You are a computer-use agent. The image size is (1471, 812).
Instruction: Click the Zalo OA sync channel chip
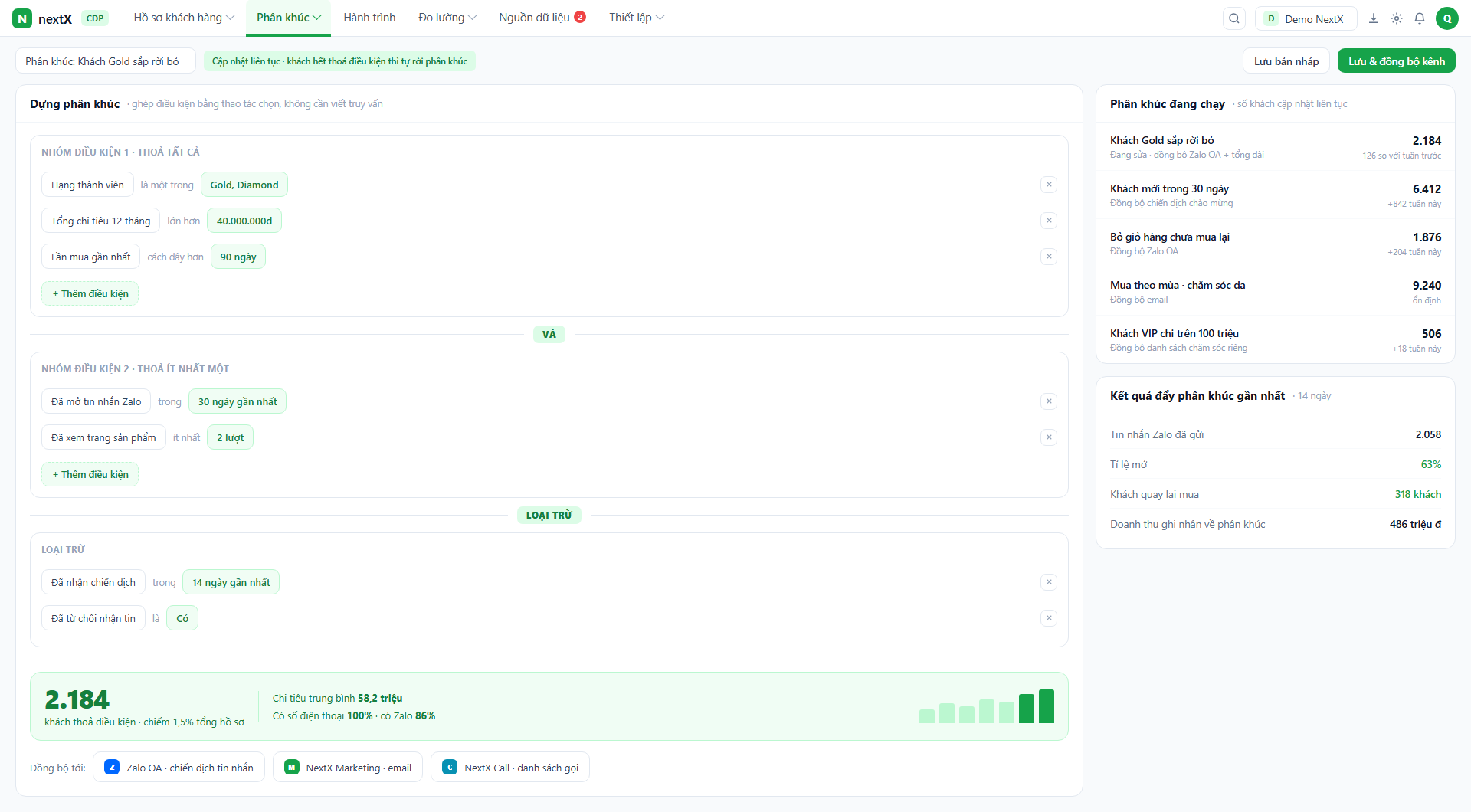coord(179,768)
